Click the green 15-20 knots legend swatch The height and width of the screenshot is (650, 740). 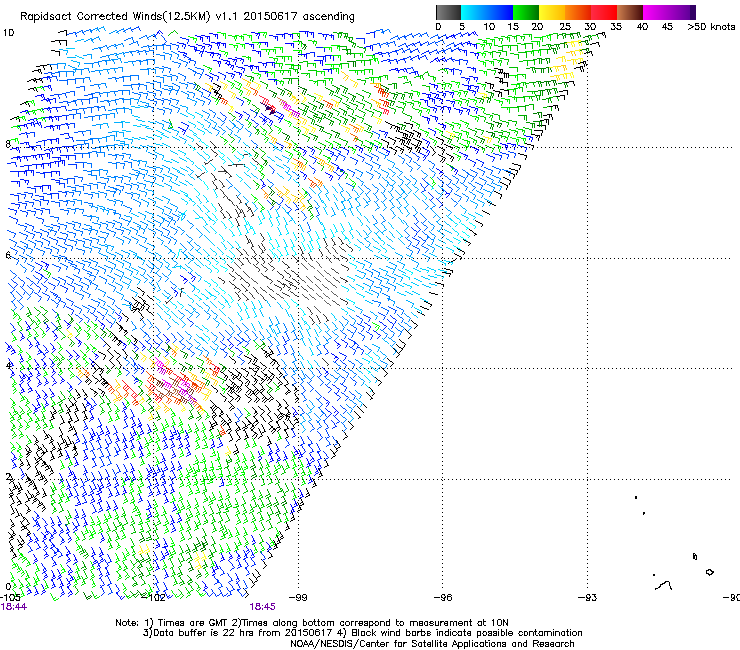526,12
